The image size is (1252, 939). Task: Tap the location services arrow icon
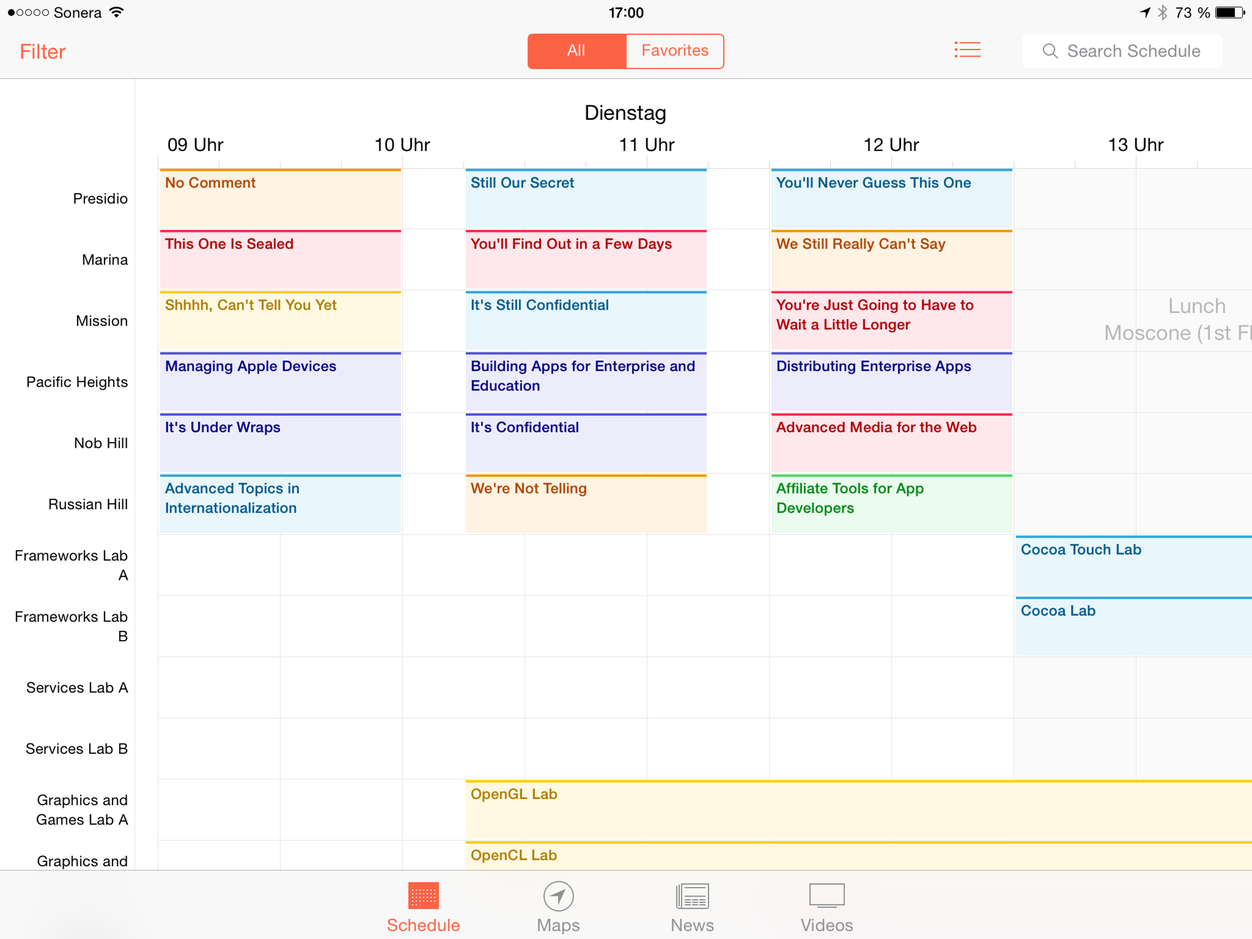(1144, 13)
